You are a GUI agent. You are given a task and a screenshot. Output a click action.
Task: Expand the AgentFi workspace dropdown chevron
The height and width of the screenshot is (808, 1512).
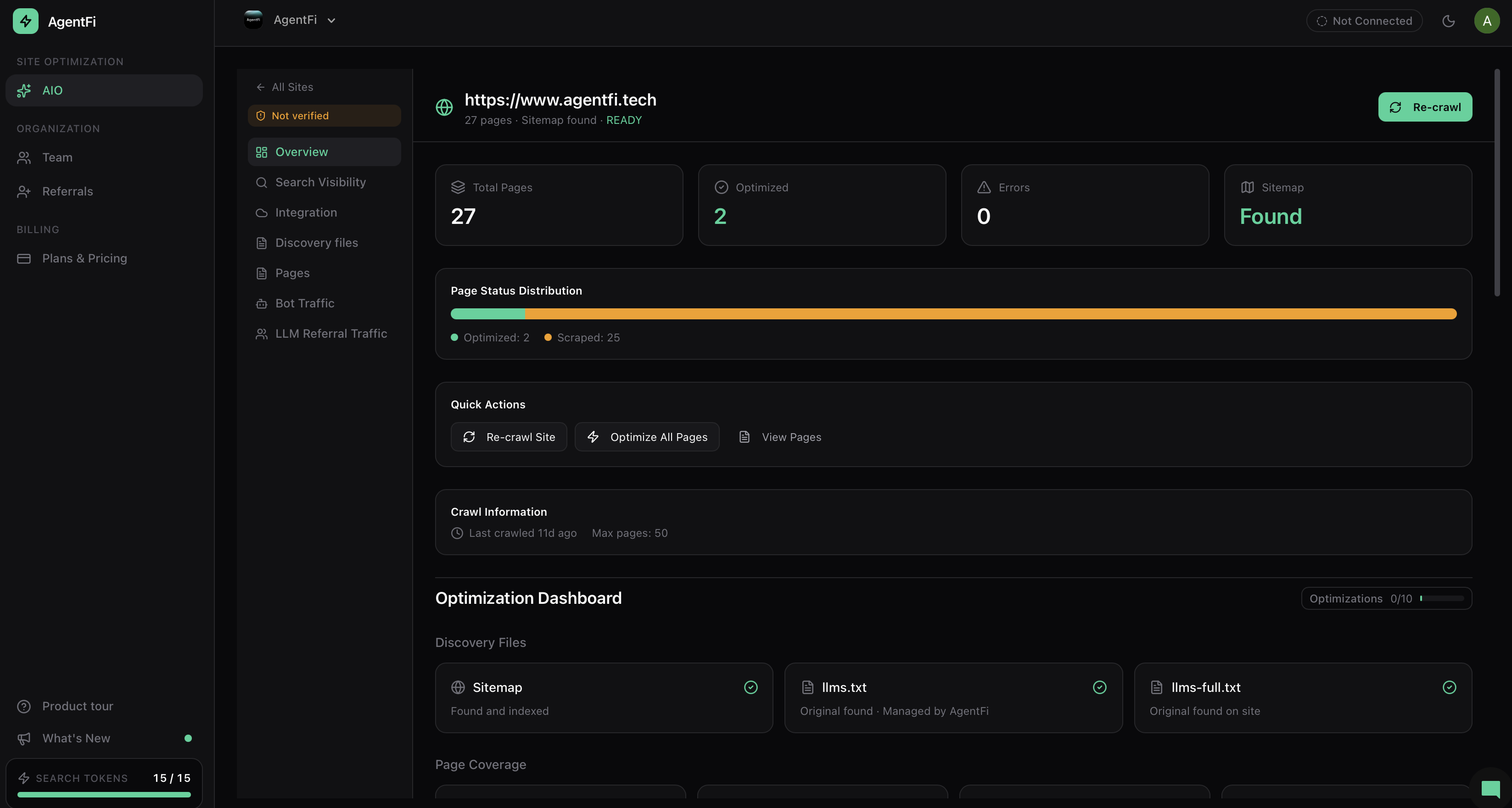331,21
